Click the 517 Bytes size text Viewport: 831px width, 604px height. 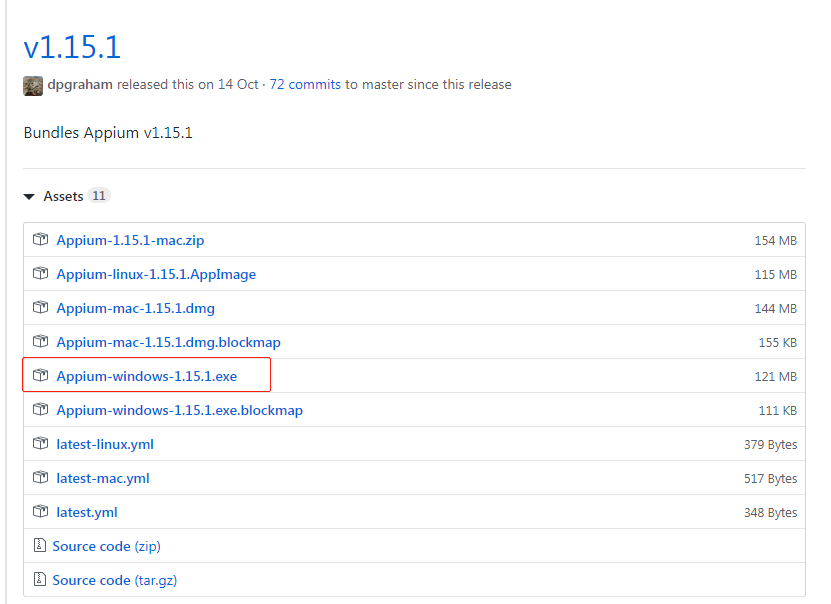[770, 479]
